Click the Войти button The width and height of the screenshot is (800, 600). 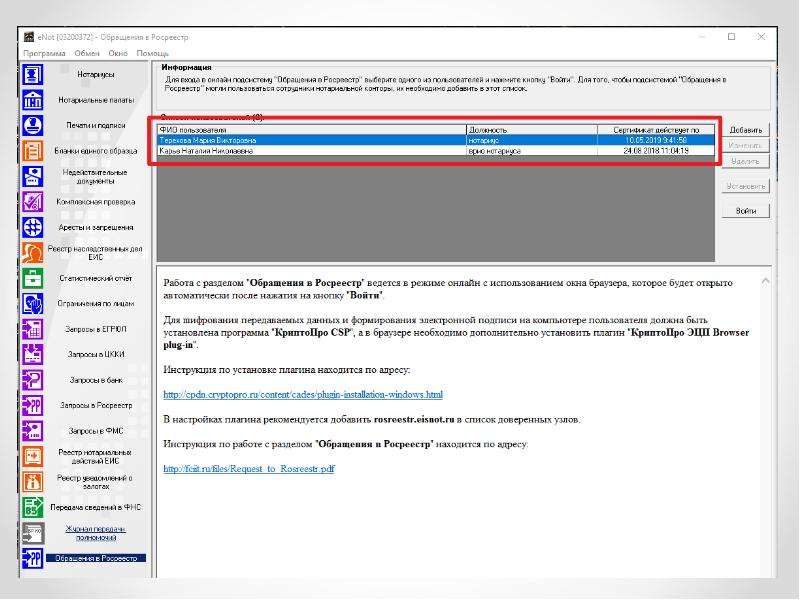tap(745, 211)
